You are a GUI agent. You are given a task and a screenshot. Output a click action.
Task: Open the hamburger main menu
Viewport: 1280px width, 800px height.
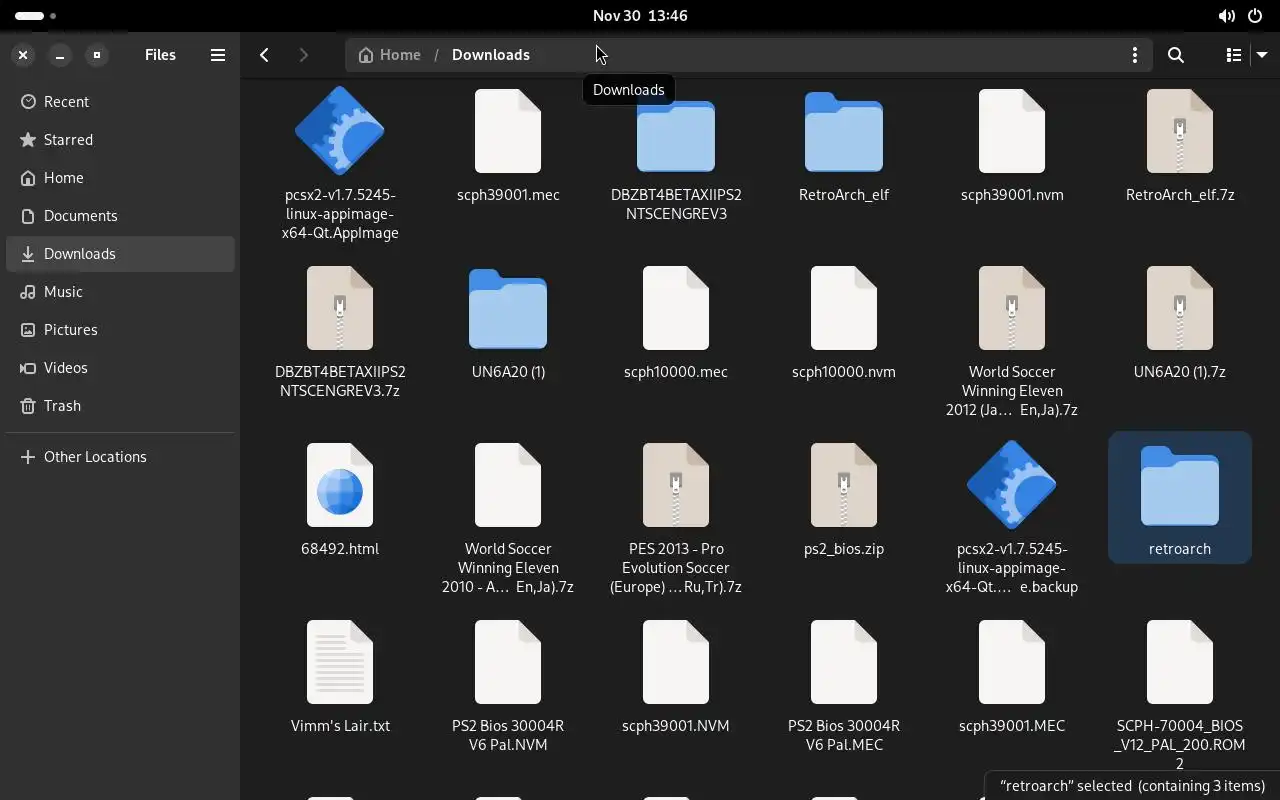217,55
